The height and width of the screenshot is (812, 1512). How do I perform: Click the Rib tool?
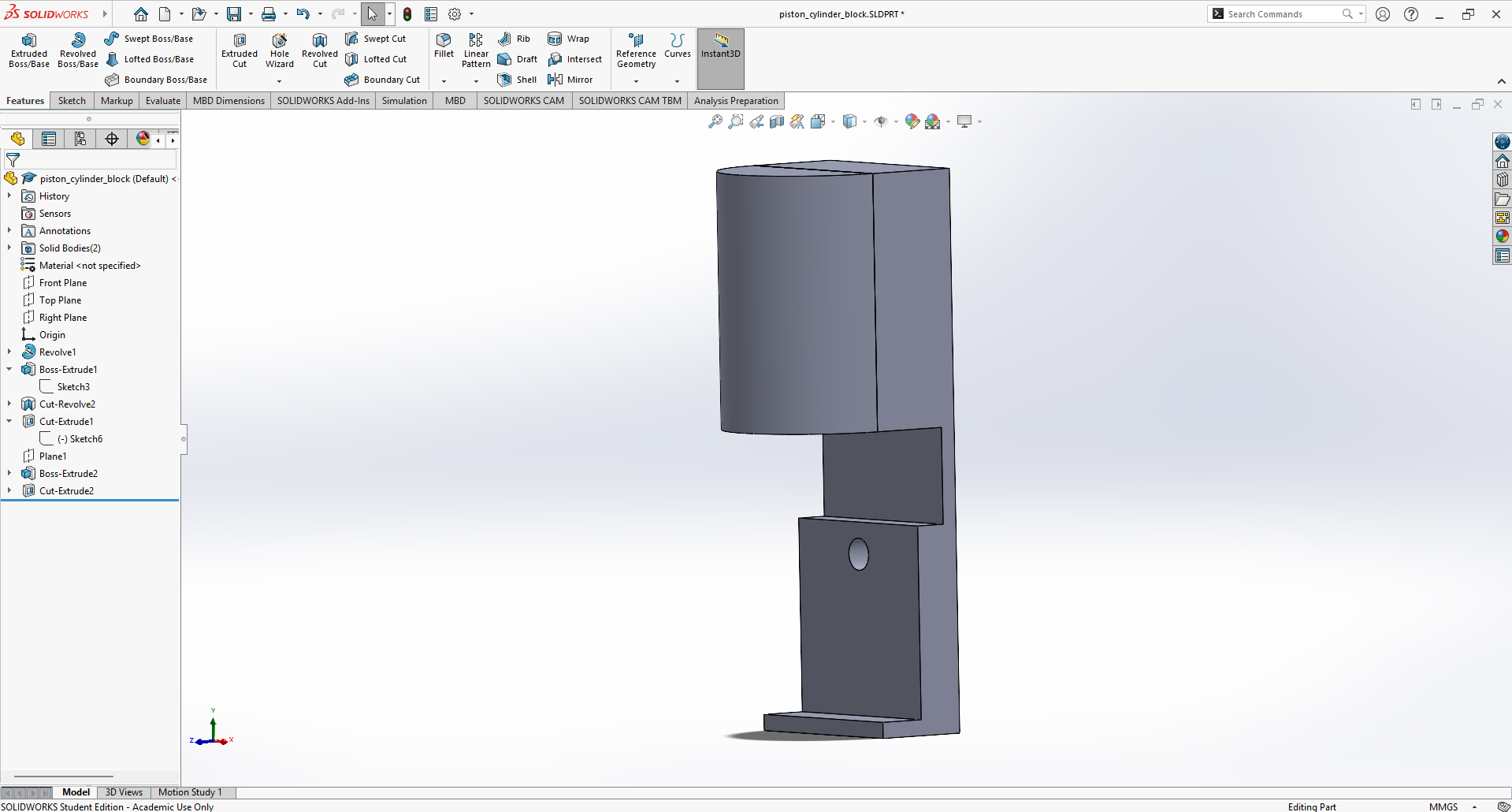coord(514,39)
